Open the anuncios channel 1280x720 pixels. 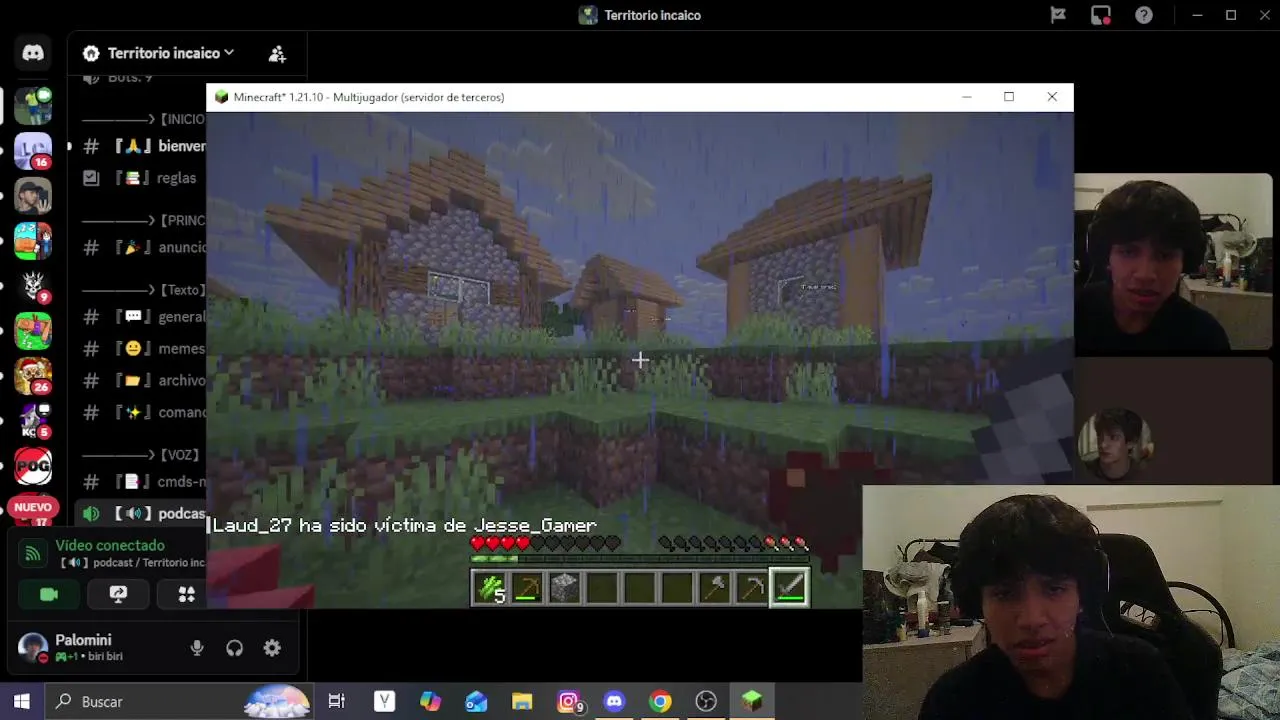[144, 247]
